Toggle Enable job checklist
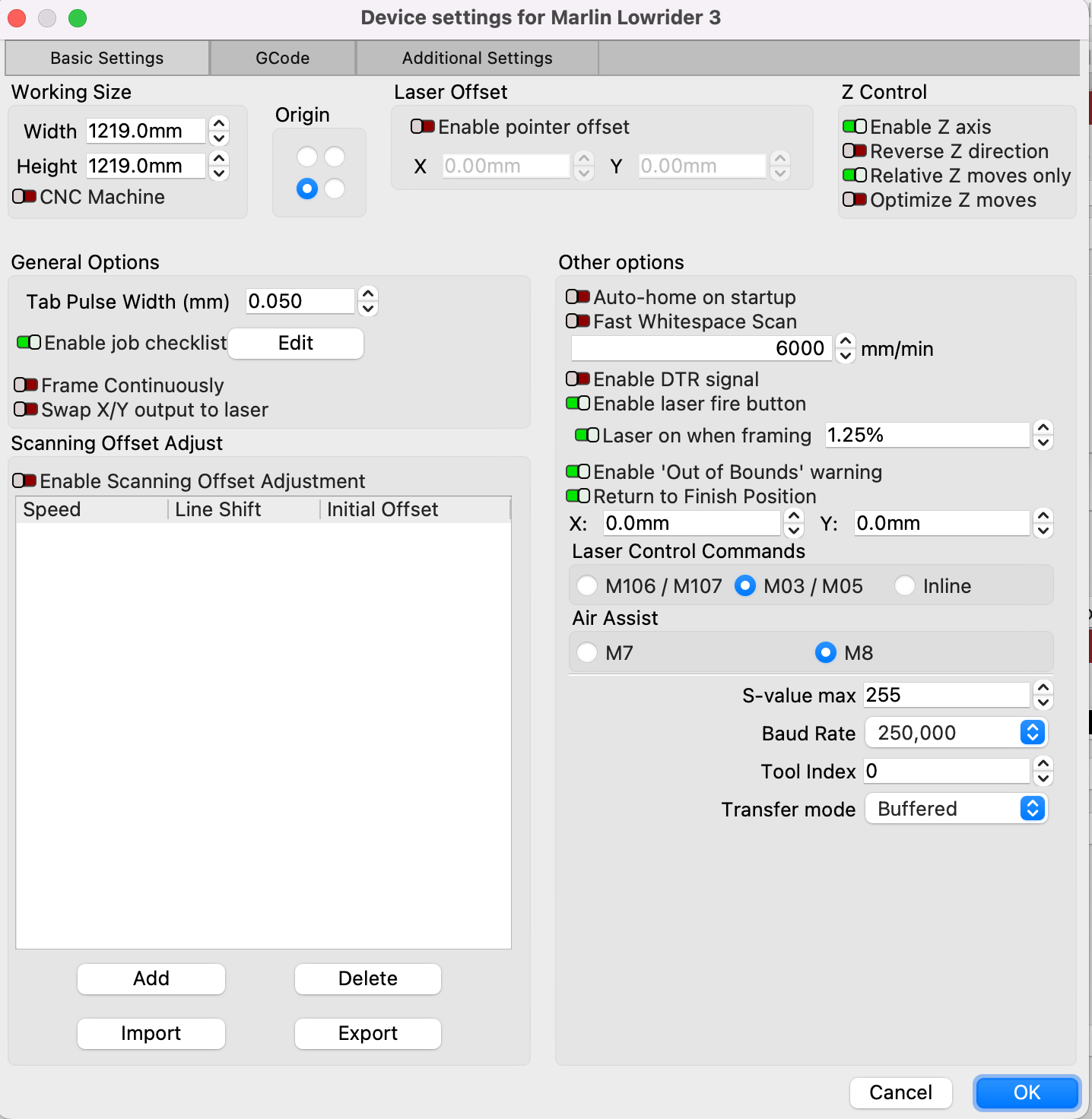Image resolution: width=1092 pixels, height=1119 pixels. (x=29, y=343)
